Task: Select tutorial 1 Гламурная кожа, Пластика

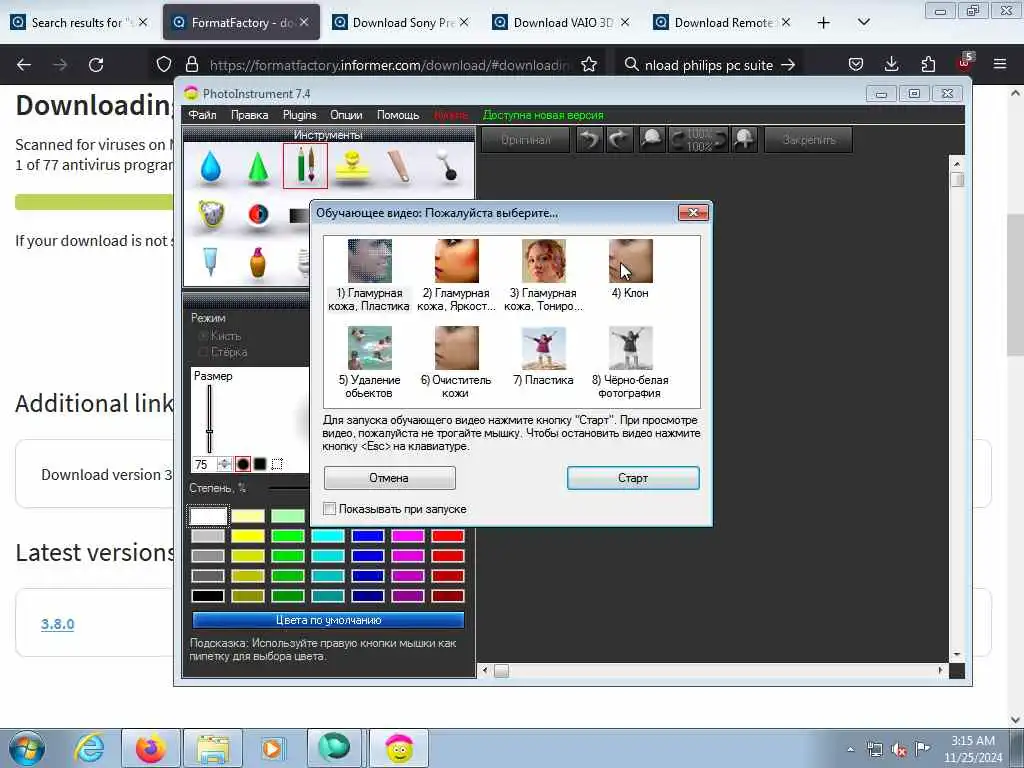Action: click(x=369, y=276)
